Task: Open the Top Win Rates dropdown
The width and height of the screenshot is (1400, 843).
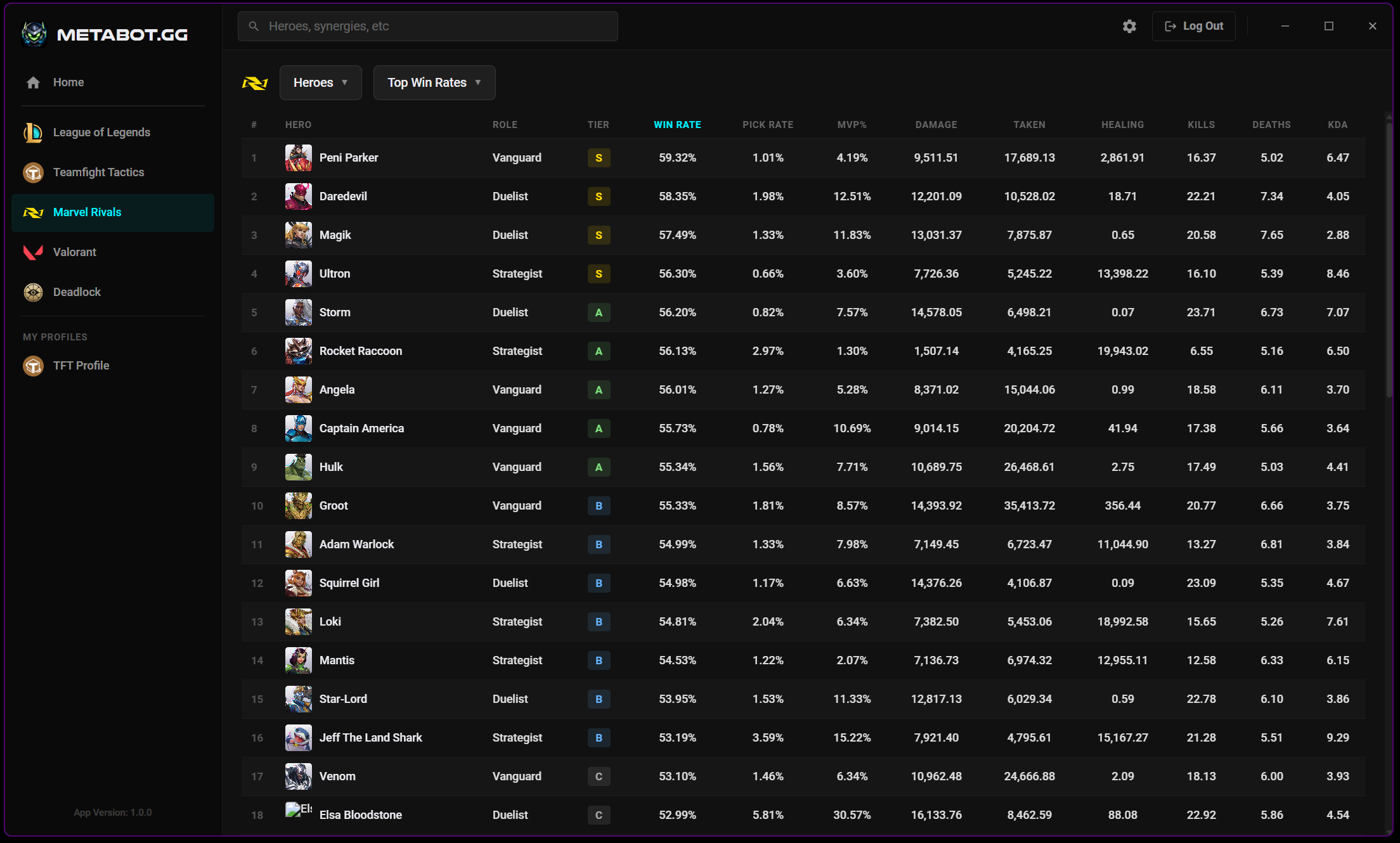Action: click(434, 82)
